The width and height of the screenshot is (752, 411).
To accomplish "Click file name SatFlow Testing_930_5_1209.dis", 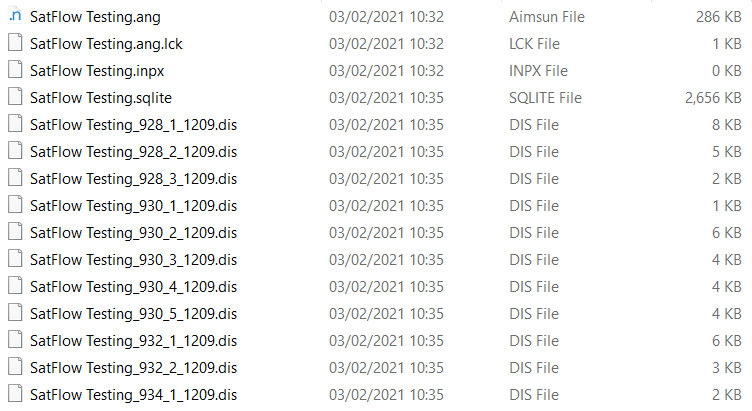I will (x=133, y=314).
